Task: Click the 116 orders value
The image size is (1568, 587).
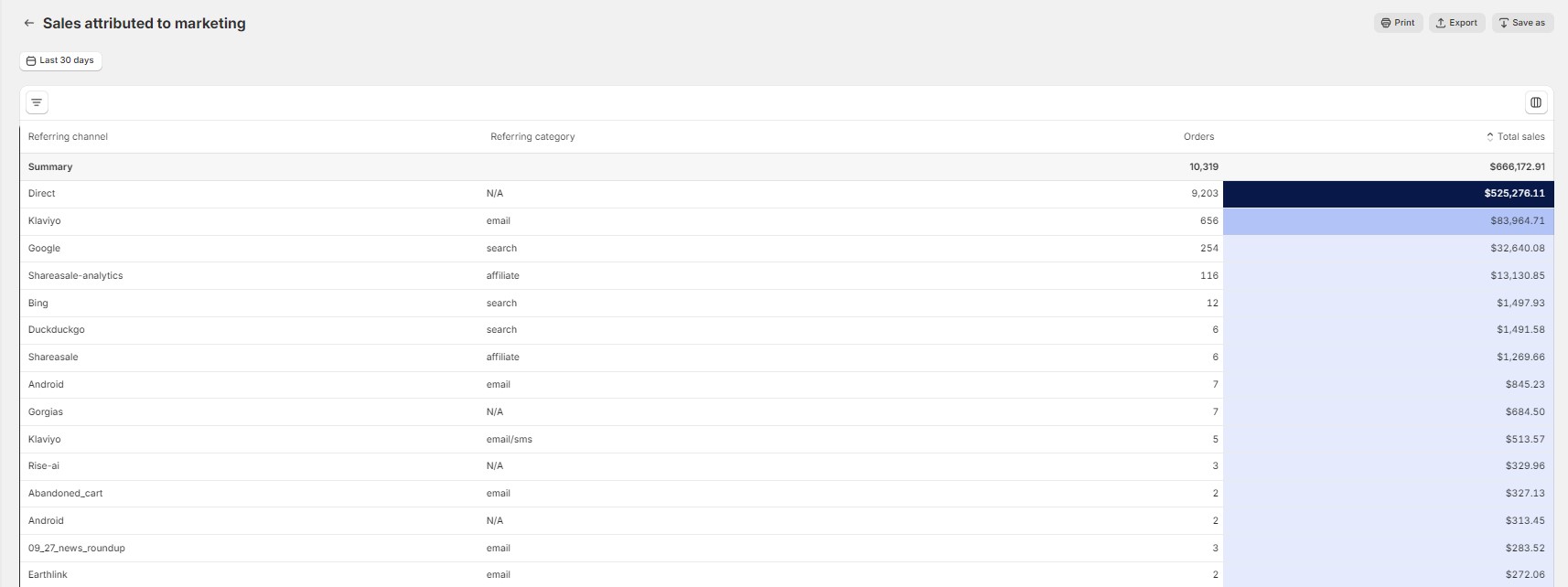Action: click(1209, 275)
